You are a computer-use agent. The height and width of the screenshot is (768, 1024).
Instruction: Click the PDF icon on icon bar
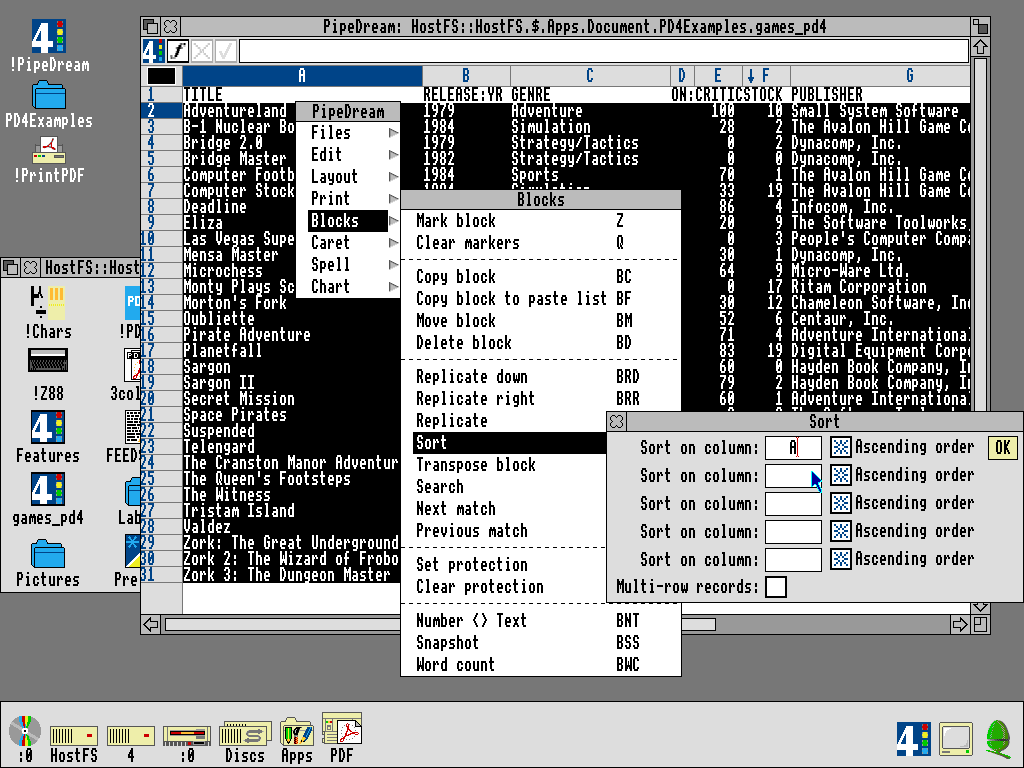[342, 738]
